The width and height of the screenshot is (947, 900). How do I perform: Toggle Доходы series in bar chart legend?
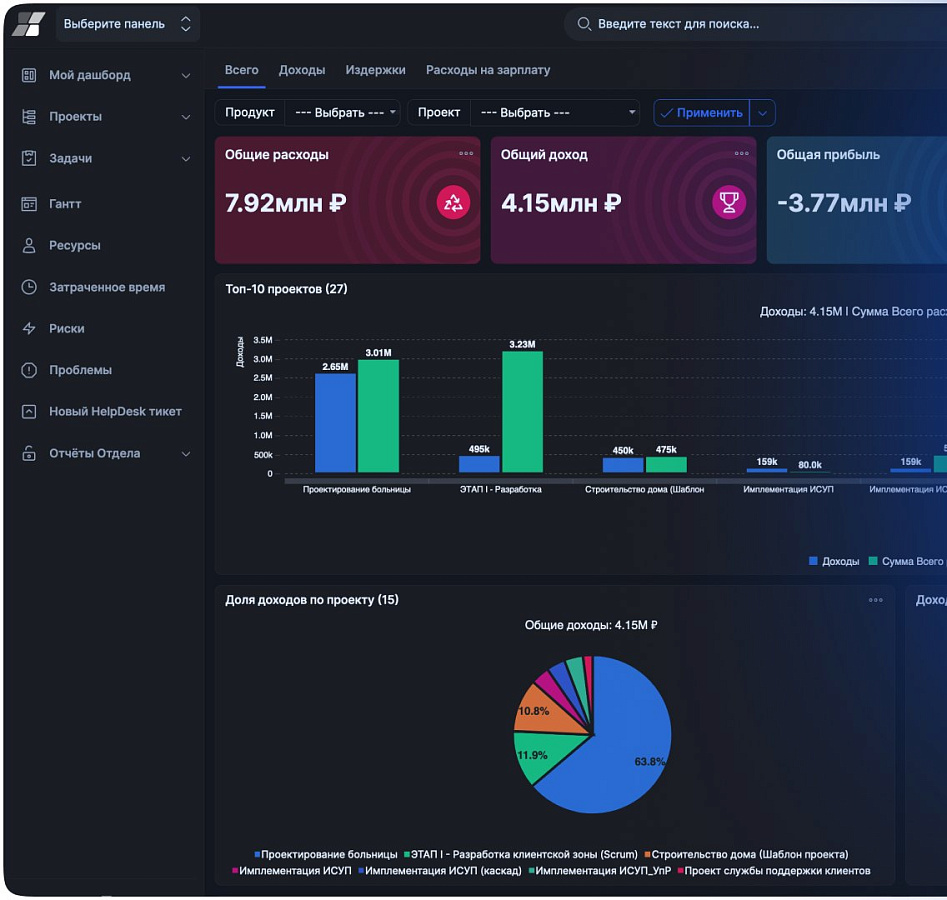[x=833, y=561]
